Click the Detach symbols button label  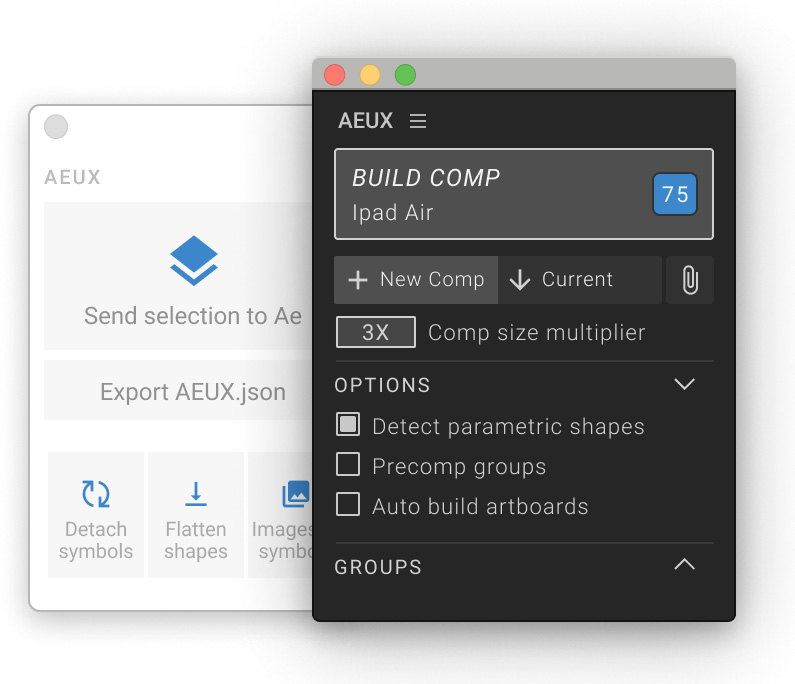point(96,541)
